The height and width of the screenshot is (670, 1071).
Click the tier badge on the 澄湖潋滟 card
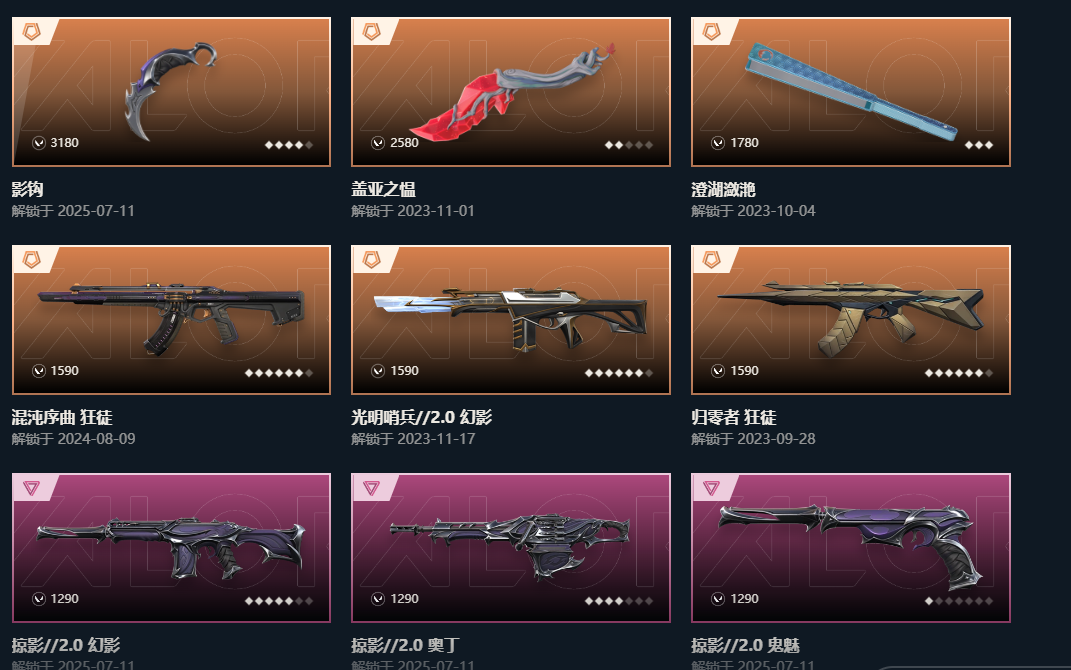click(x=711, y=31)
